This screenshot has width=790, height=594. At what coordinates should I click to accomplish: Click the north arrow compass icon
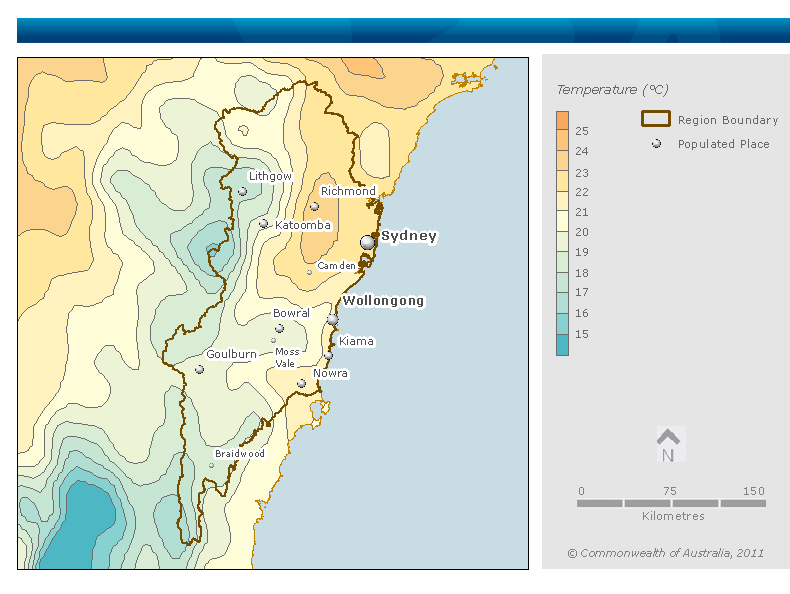point(668,445)
